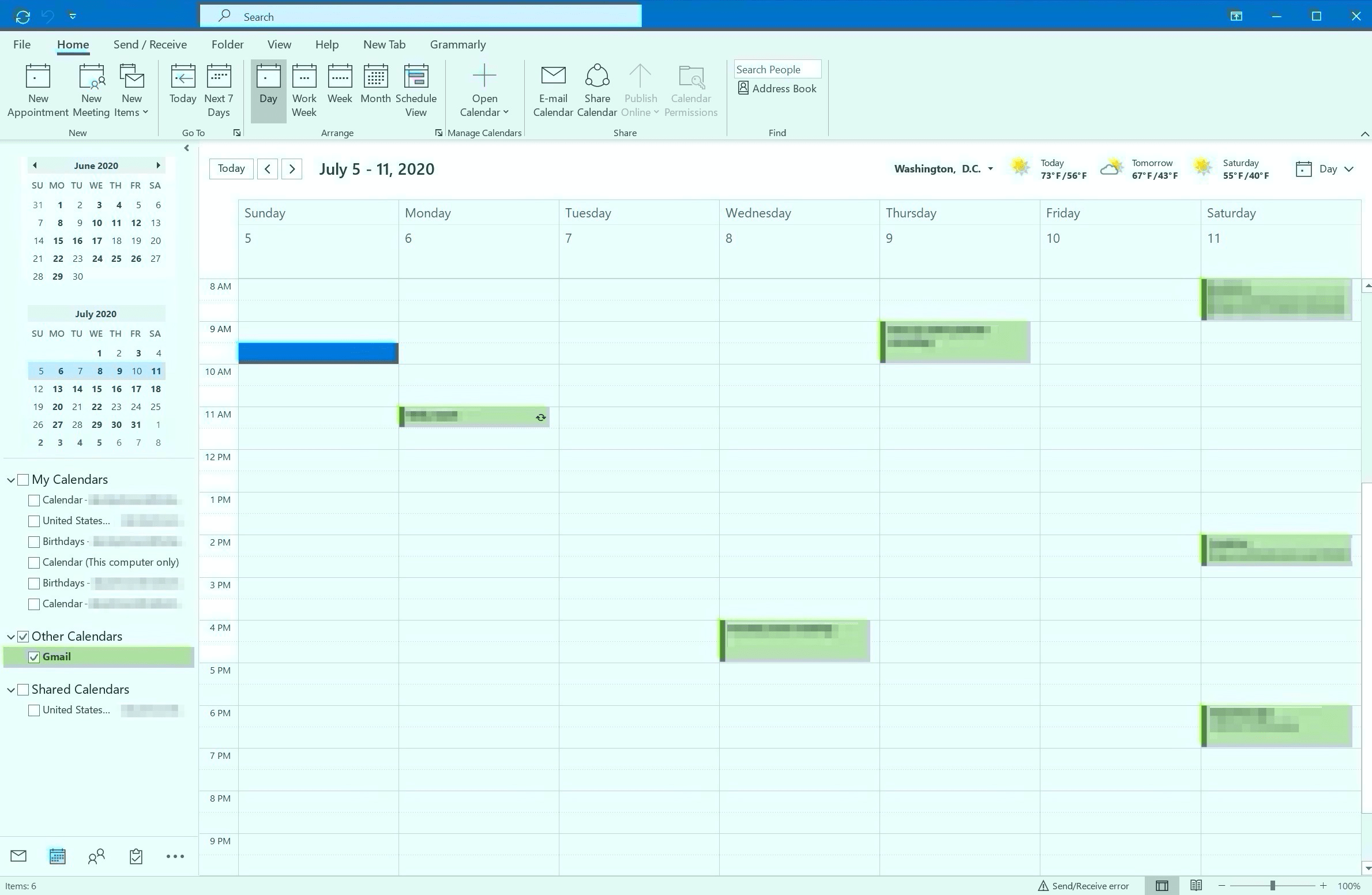Image resolution: width=1372 pixels, height=895 pixels.
Task: Click Send/Receive error status
Action: point(1084,886)
